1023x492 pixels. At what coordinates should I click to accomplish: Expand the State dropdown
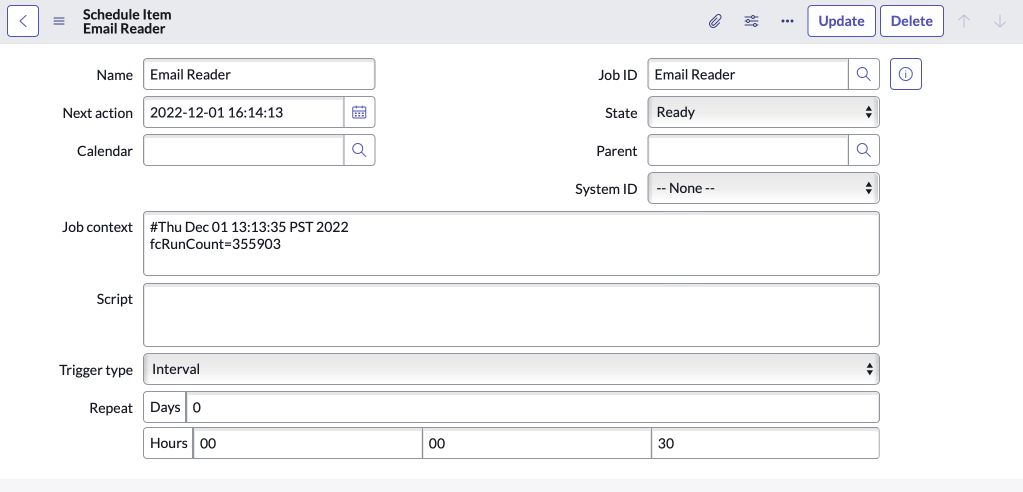763,113
